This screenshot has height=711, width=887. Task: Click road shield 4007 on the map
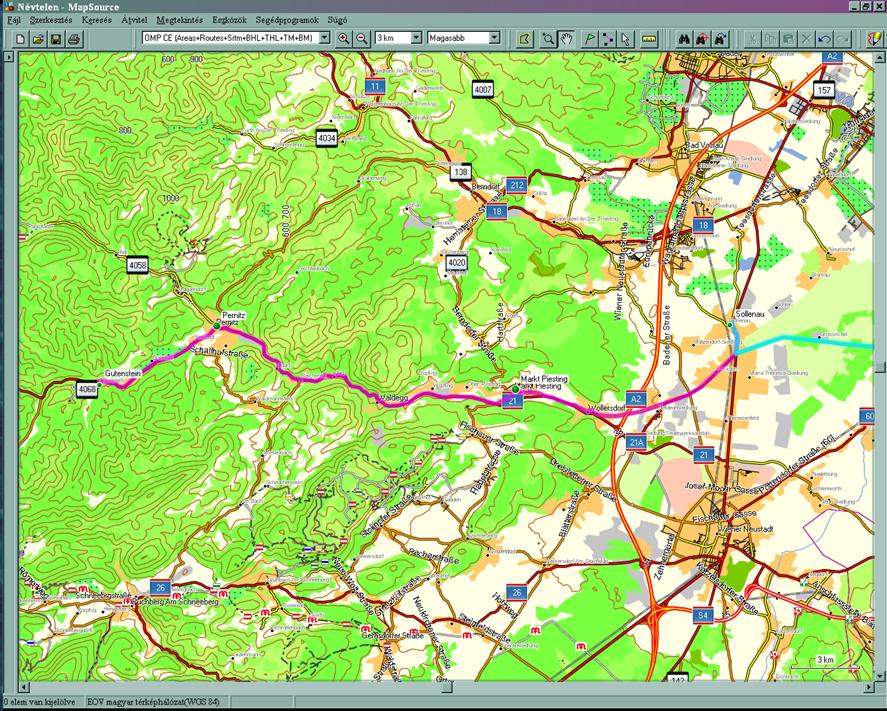pos(483,89)
